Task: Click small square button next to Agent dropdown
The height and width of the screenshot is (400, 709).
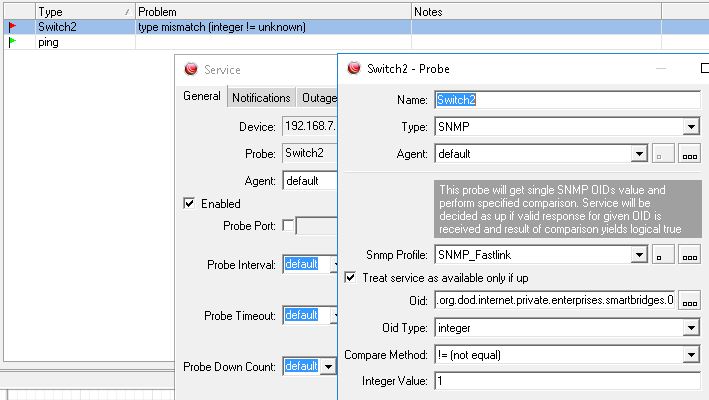Action: pos(663,154)
